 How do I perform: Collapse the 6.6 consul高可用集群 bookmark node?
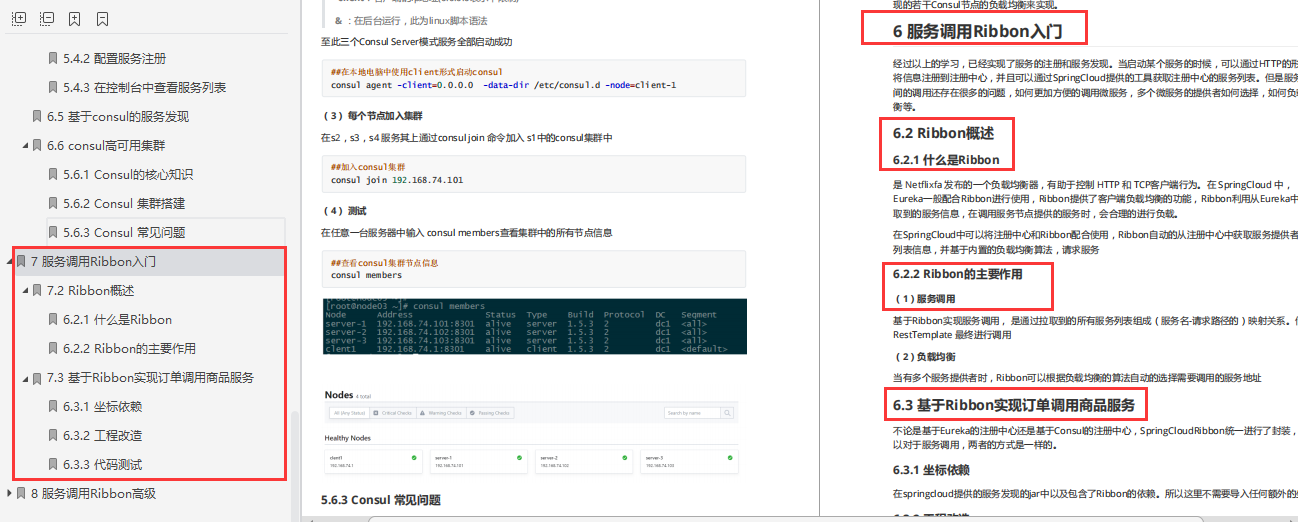25,145
